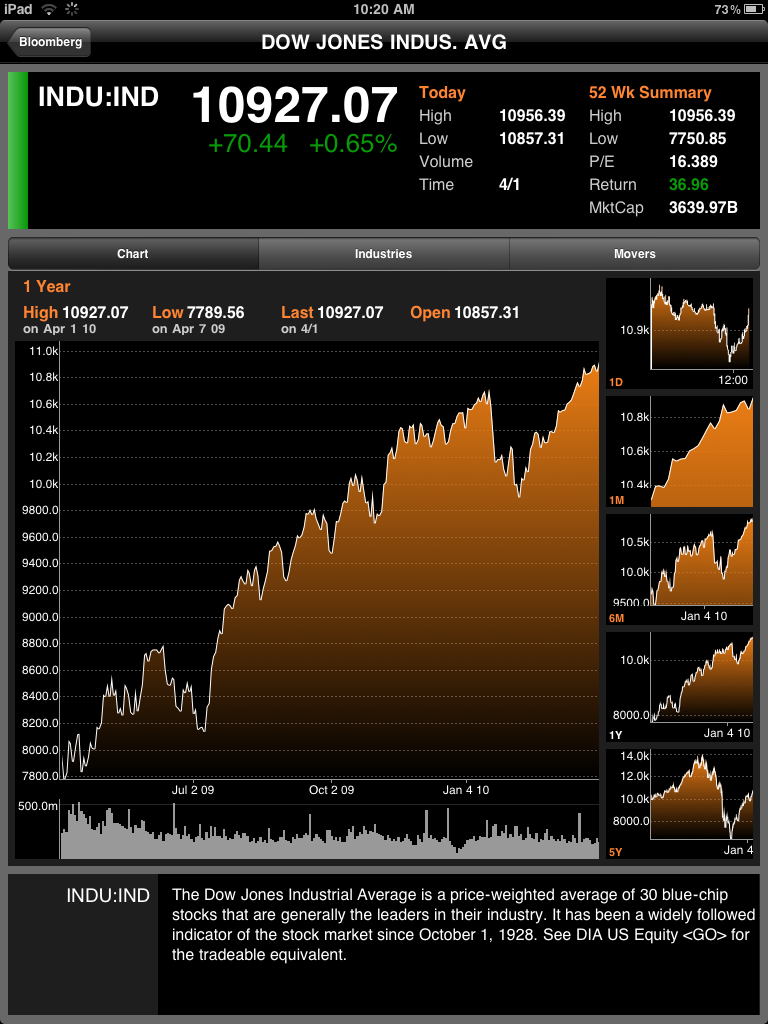Select the 1D mini chart thumbnail
Screen dimensions: 768x1024
[x=680, y=333]
